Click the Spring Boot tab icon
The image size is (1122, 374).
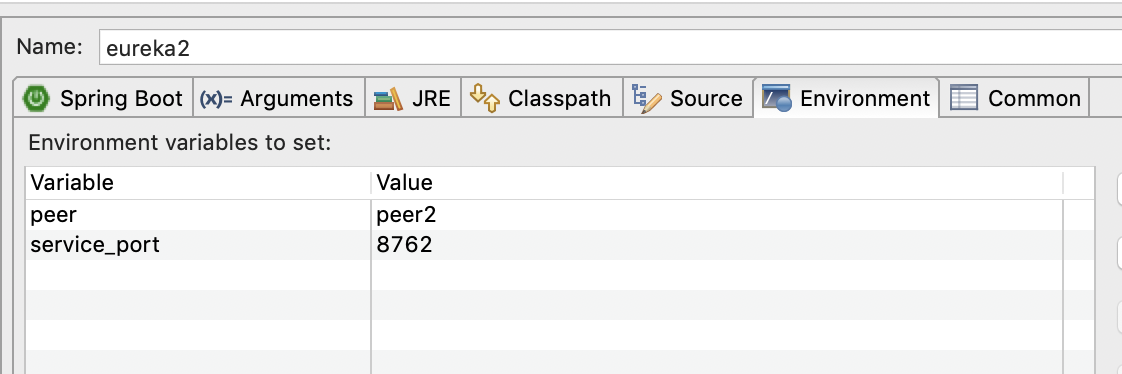click(x=36, y=98)
